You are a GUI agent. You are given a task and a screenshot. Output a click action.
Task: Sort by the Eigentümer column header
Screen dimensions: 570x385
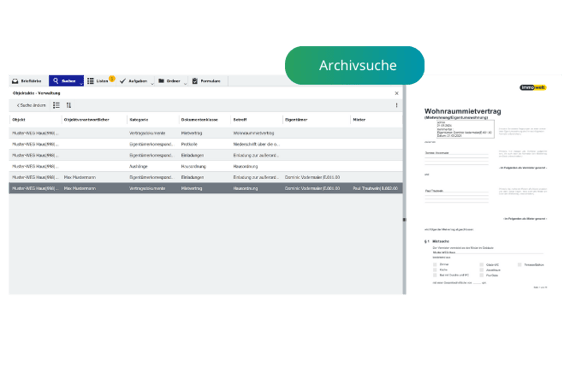pyautogui.click(x=296, y=120)
